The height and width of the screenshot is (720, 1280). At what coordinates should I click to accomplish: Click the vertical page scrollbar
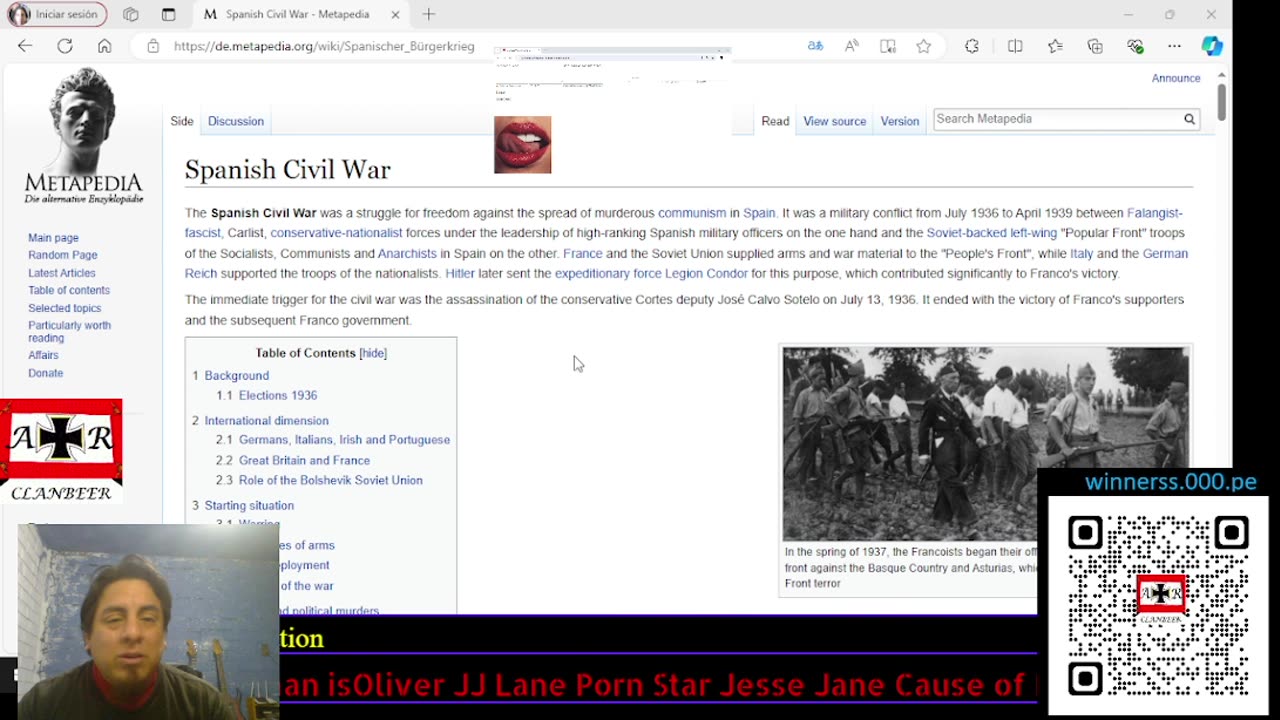coord(1222,101)
